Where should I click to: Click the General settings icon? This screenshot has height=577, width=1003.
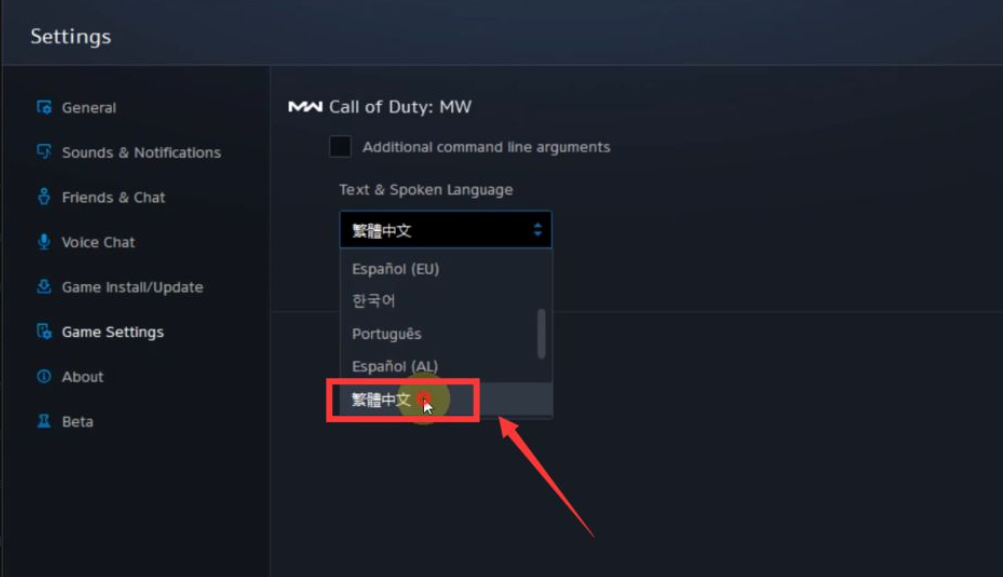click(x=43, y=107)
